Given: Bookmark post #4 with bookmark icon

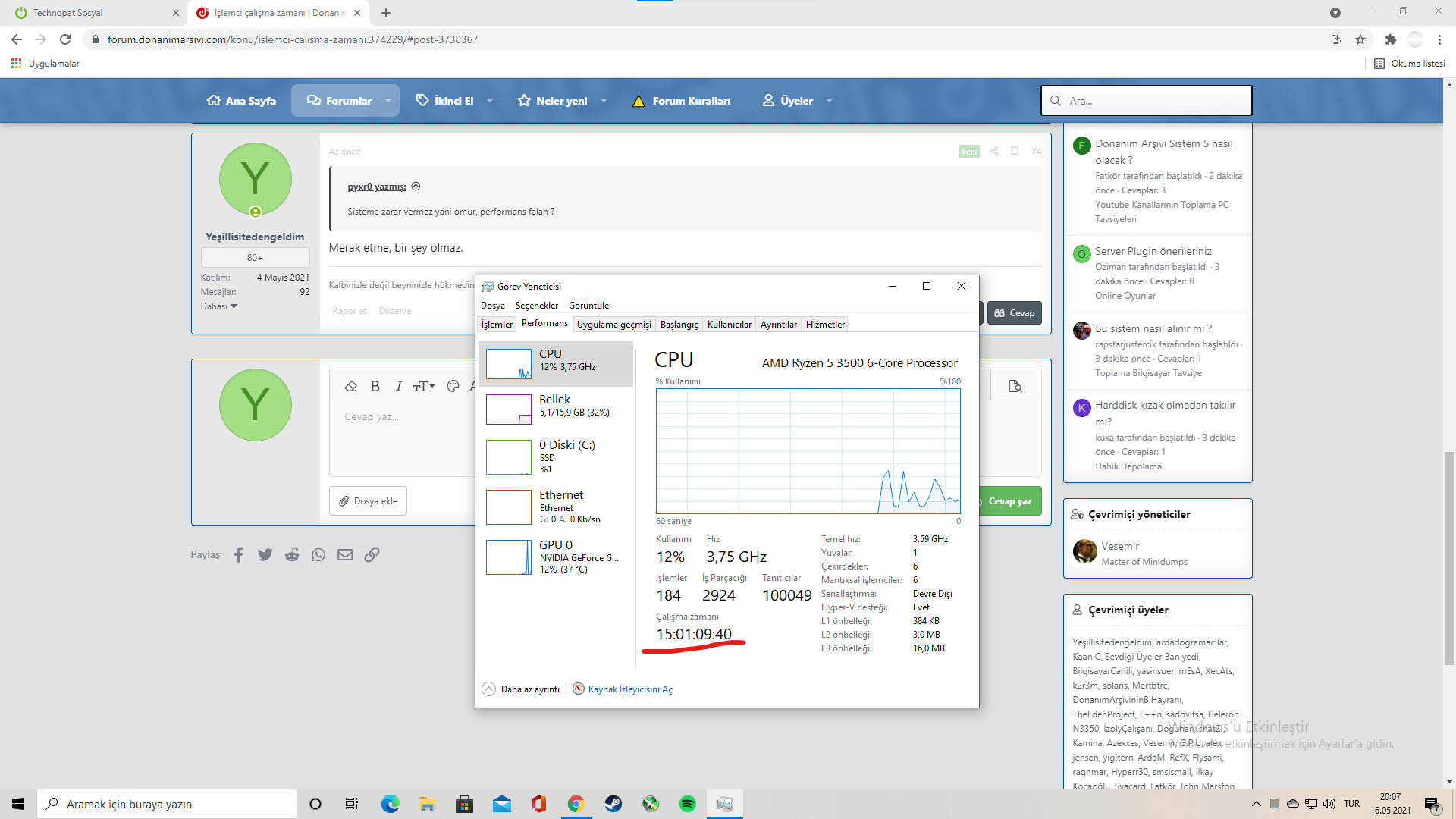Looking at the screenshot, I should pos(1015,151).
